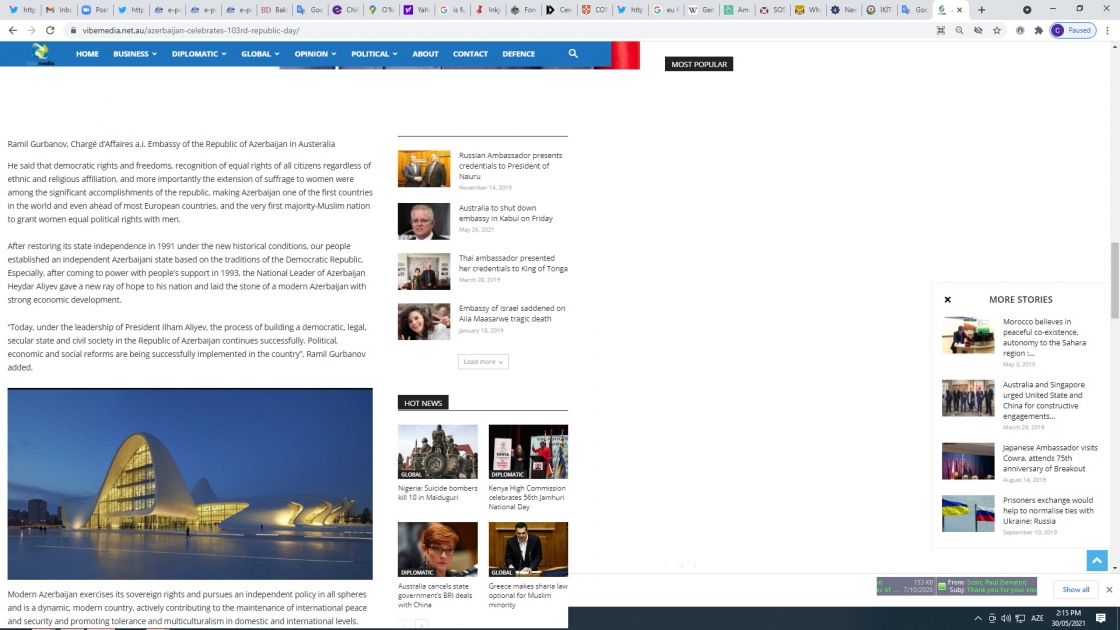Click the browser reload page icon
This screenshot has width=1120, height=630.
(x=50, y=31)
